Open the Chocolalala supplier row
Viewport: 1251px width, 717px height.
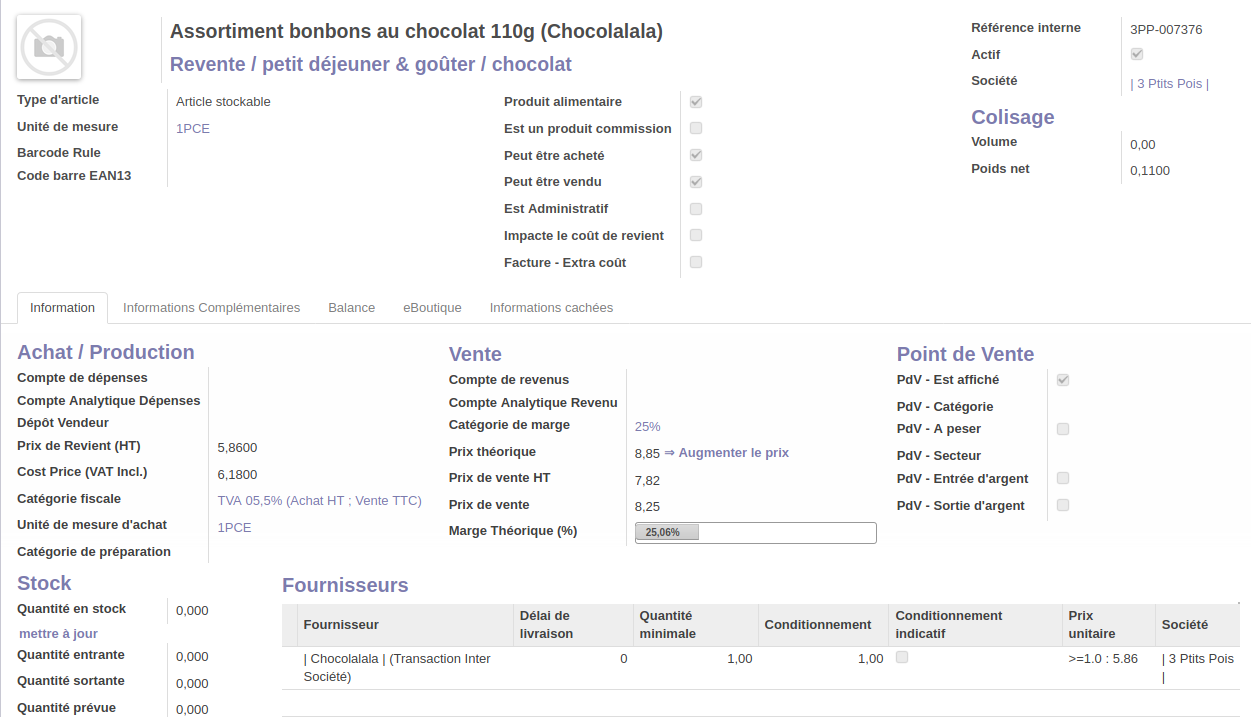(396, 667)
